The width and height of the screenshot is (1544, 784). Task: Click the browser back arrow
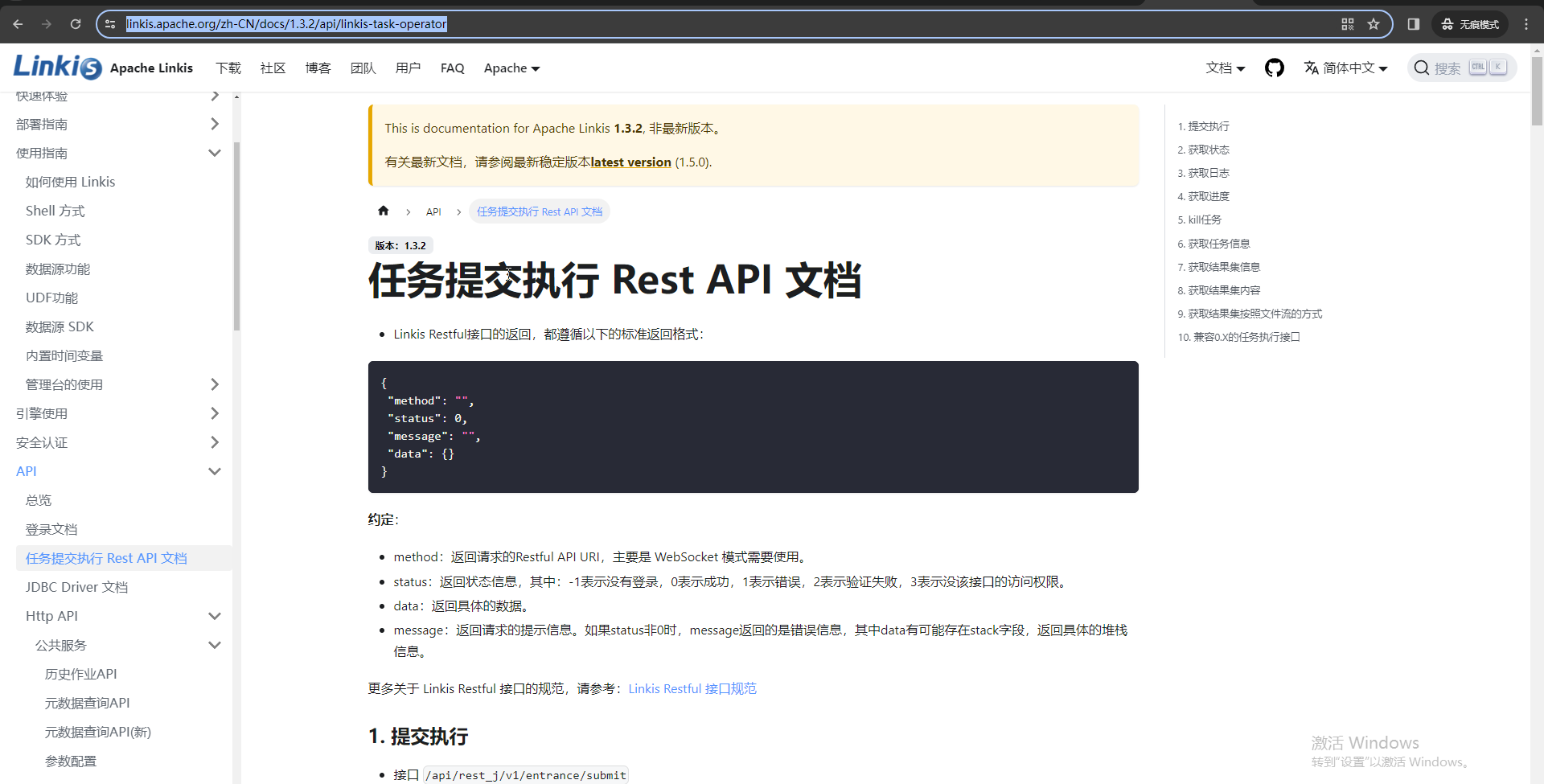pos(18,24)
